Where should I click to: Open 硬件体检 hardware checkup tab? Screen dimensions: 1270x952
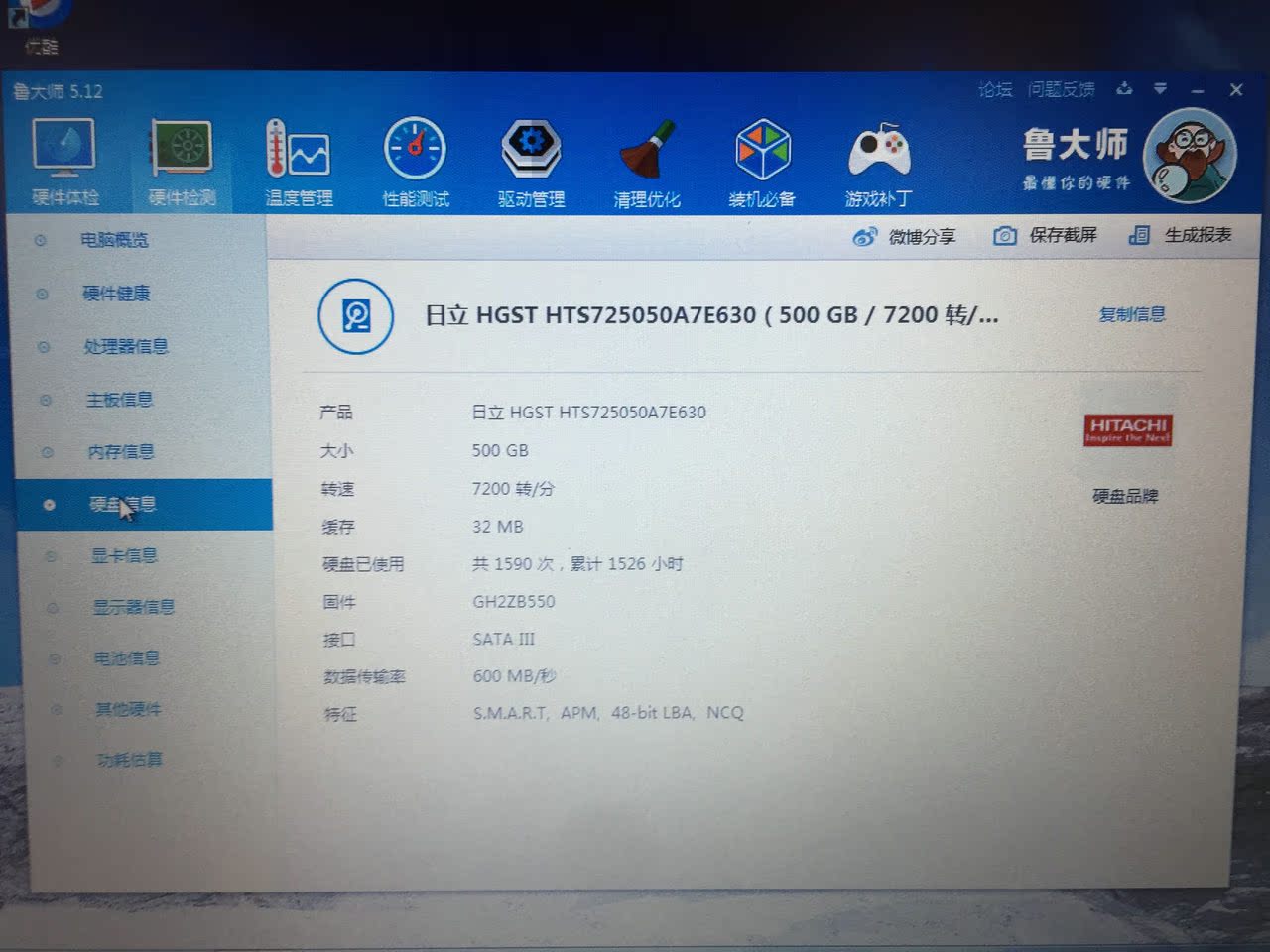64,162
